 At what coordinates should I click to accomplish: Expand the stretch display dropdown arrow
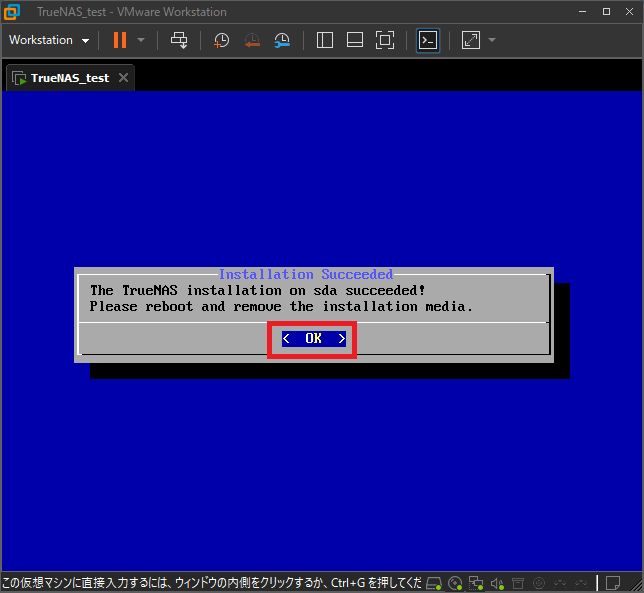click(492, 40)
